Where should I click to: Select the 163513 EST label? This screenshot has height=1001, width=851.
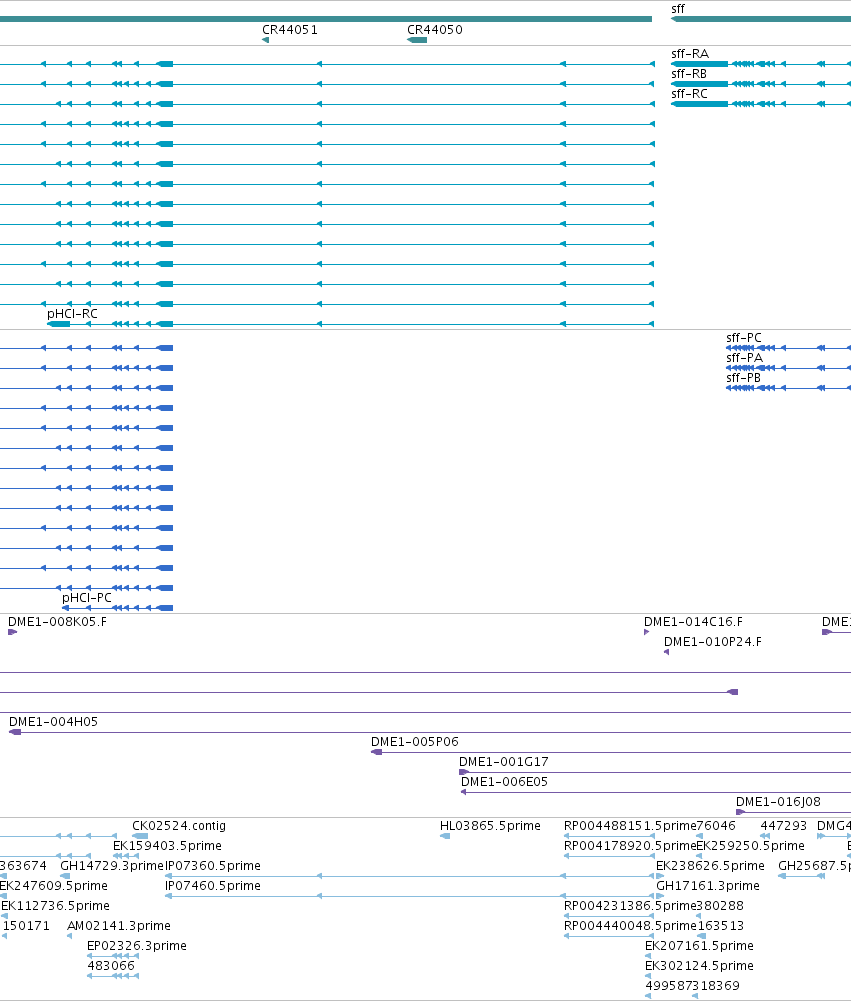coord(721,926)
